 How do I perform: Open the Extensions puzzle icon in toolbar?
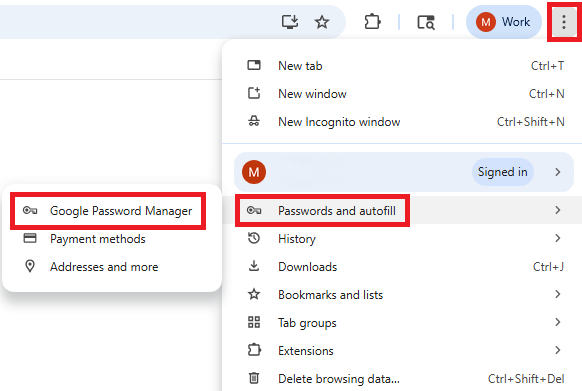pyautogui.click(x=372, y=22)
